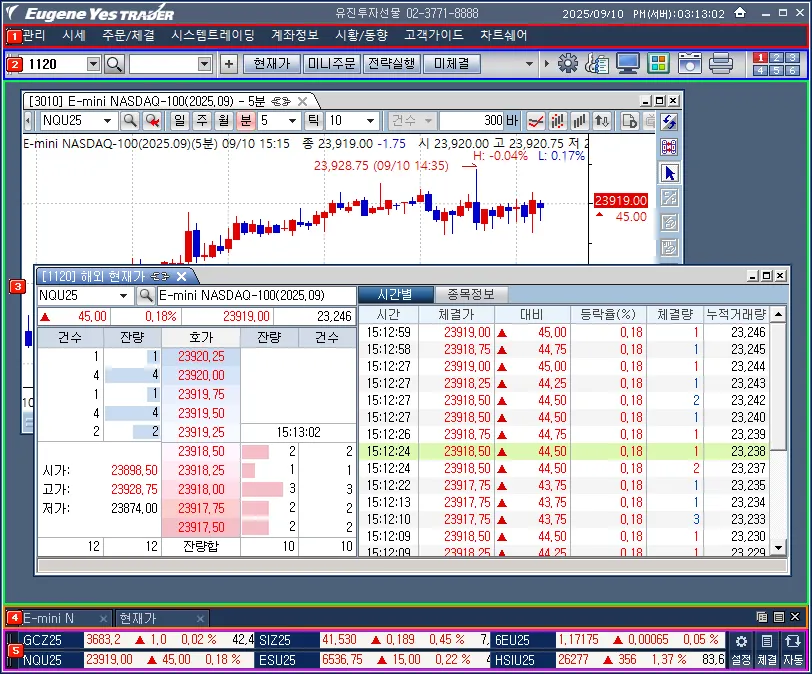Image resolution: width=812 pixels, height=674 pixels.
Task: Switch to virtual screen page 2
Action: click(x=776, y=57)
